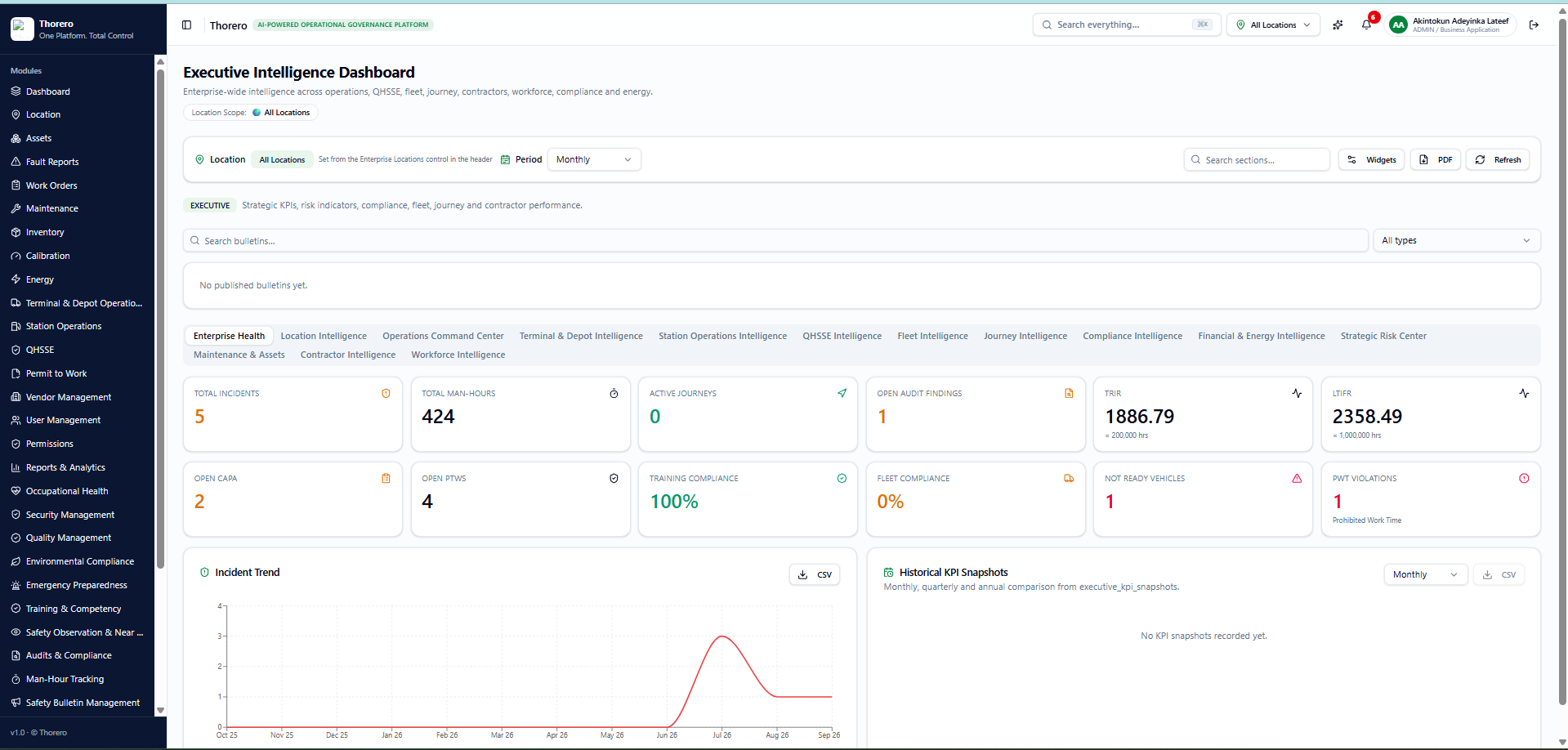Viewport: 1568px width, 750px height.
Task: Open the Fleet Intelligence tab
Action: click(x=932, y=336)
